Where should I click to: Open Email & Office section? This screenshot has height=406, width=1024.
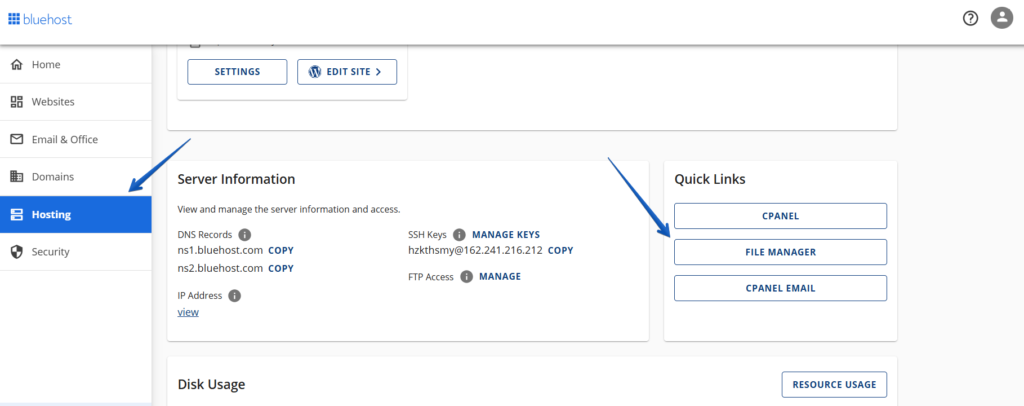[76, 139]
